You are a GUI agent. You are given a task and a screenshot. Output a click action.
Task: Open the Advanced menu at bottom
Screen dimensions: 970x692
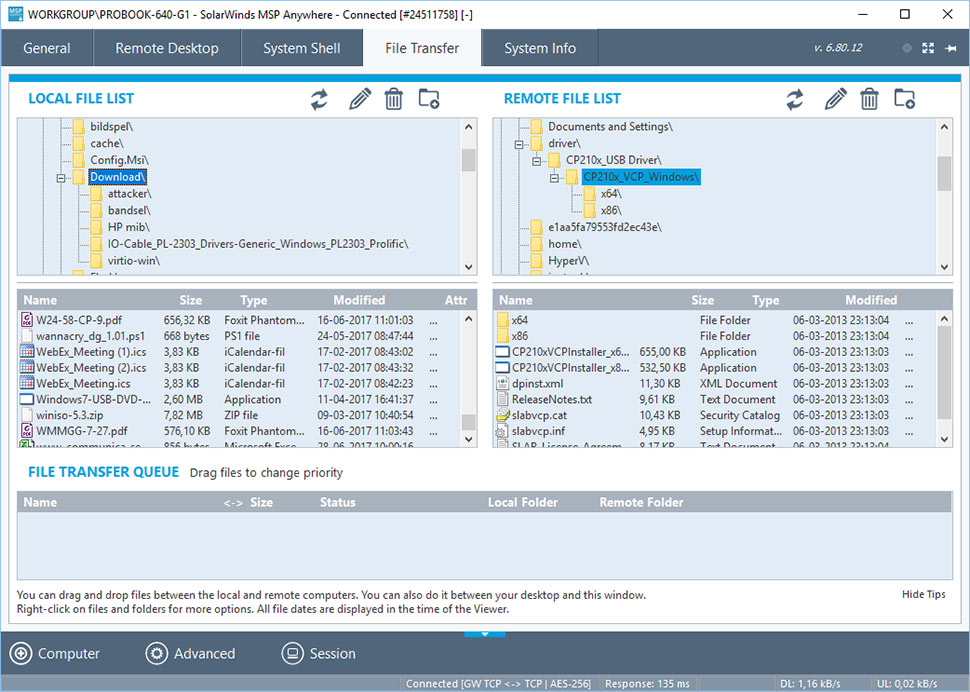191,654
